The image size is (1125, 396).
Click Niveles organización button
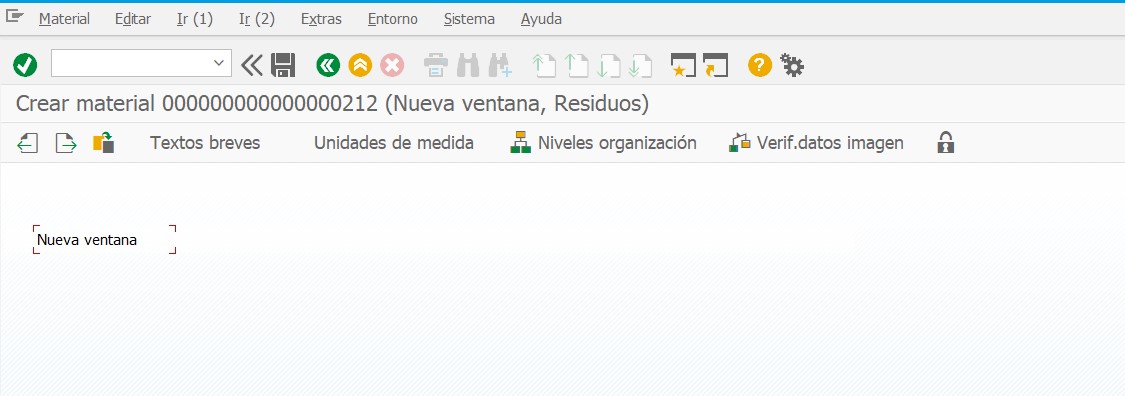[x=603, y=143]
